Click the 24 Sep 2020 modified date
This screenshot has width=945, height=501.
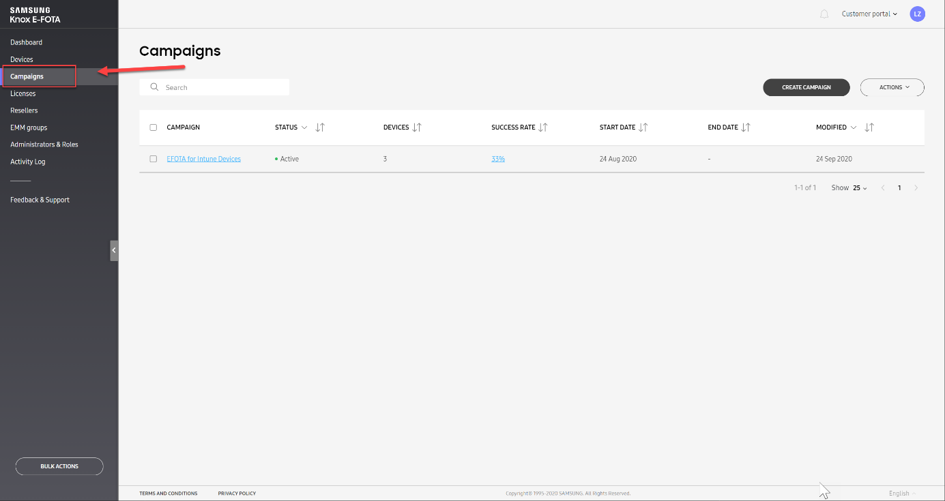(x=834, y=159)
